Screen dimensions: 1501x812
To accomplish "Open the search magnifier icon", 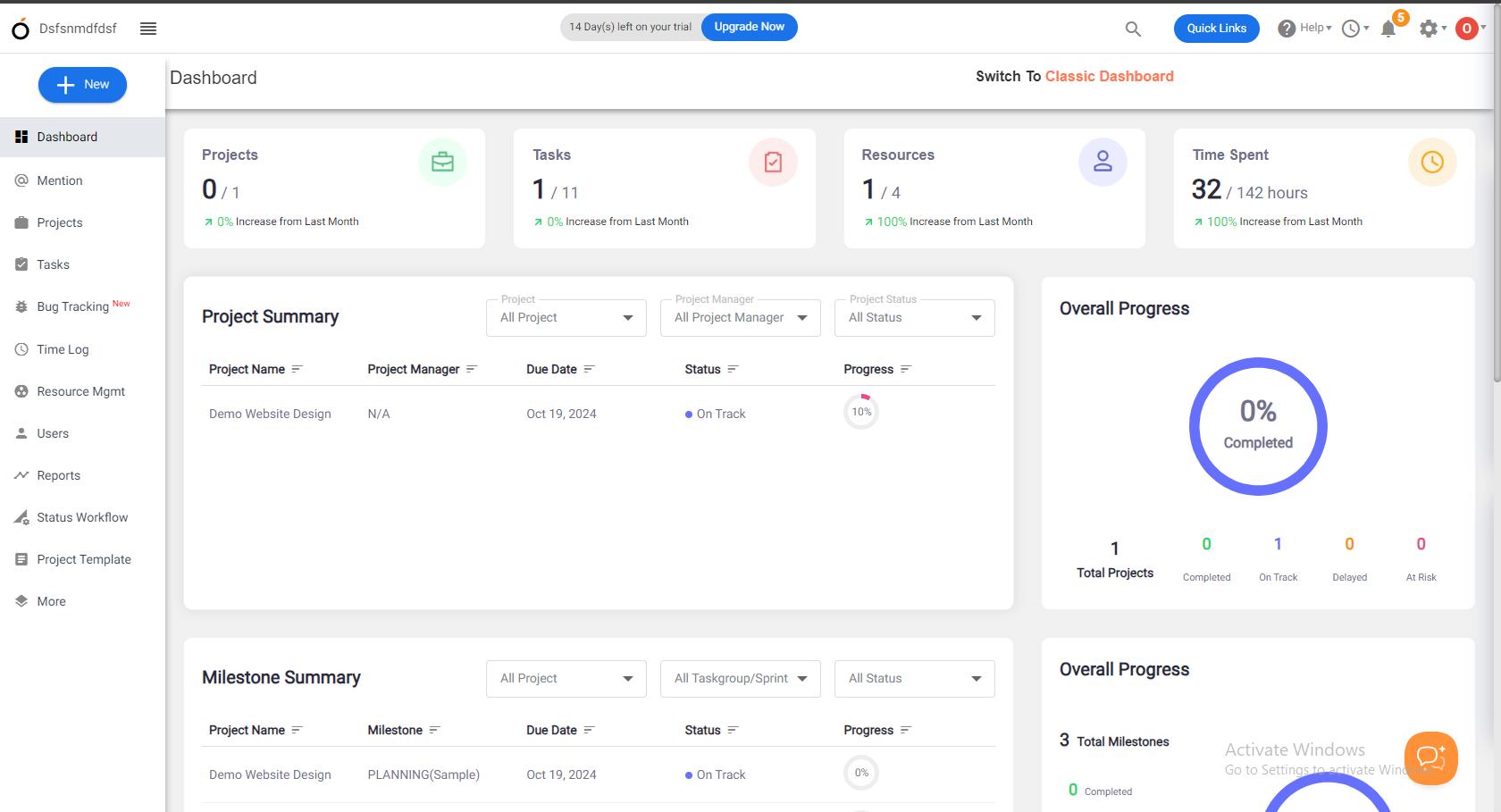I will click(x=1133, y=29).
